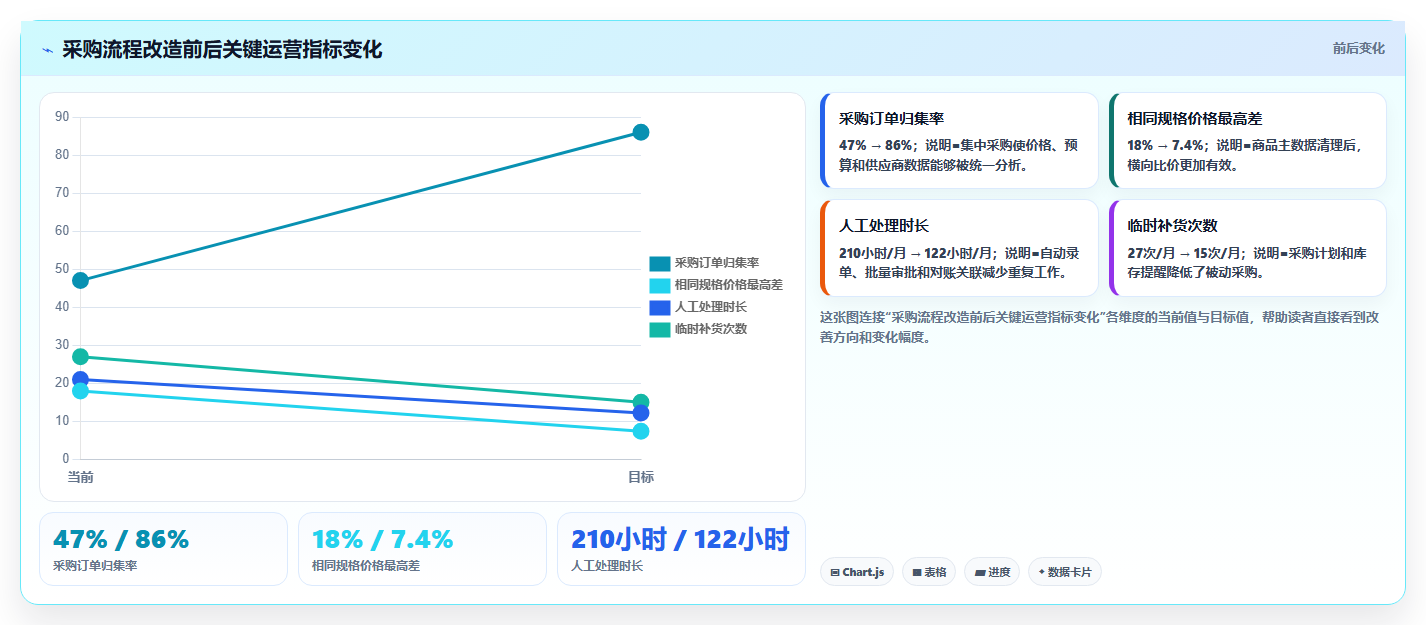Select the 采购订单归集率 data point at 当前

tap(81, 280)
